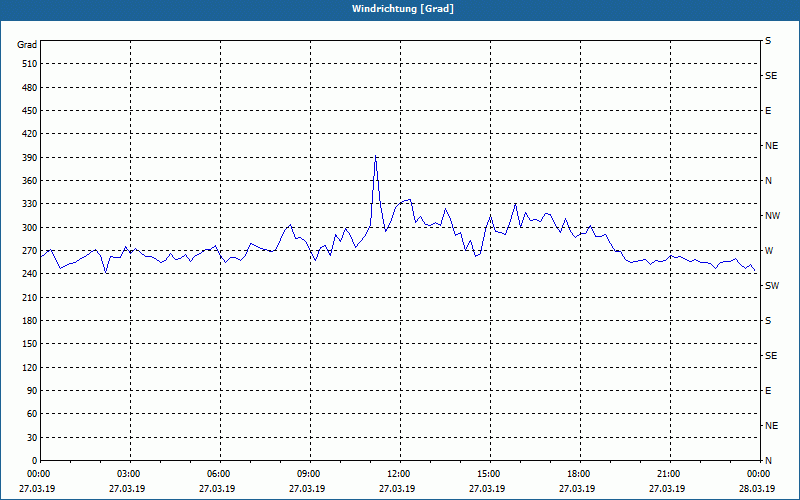Click the 15:00 time axis label

click(x=490, y=474)
